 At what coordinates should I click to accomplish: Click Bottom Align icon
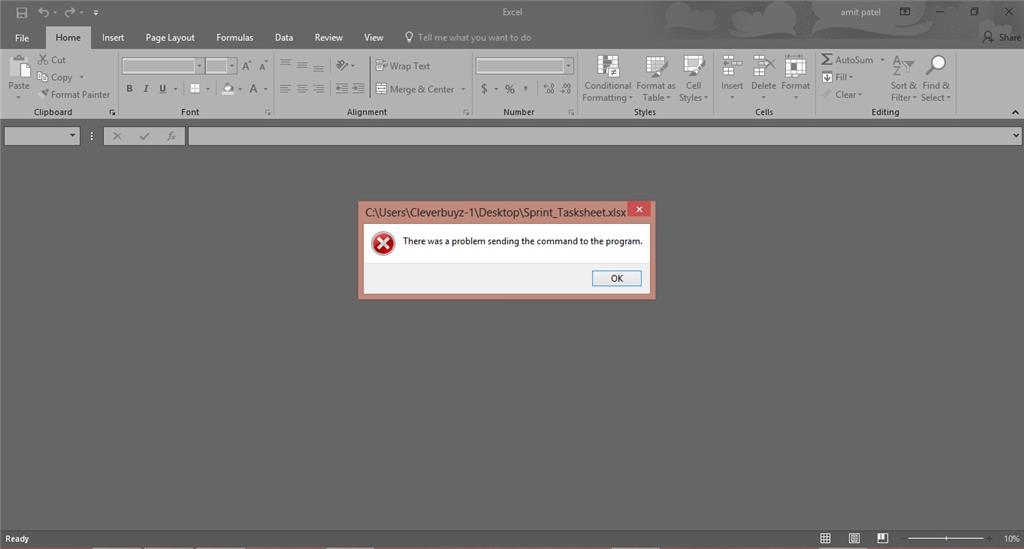(318, 65)
